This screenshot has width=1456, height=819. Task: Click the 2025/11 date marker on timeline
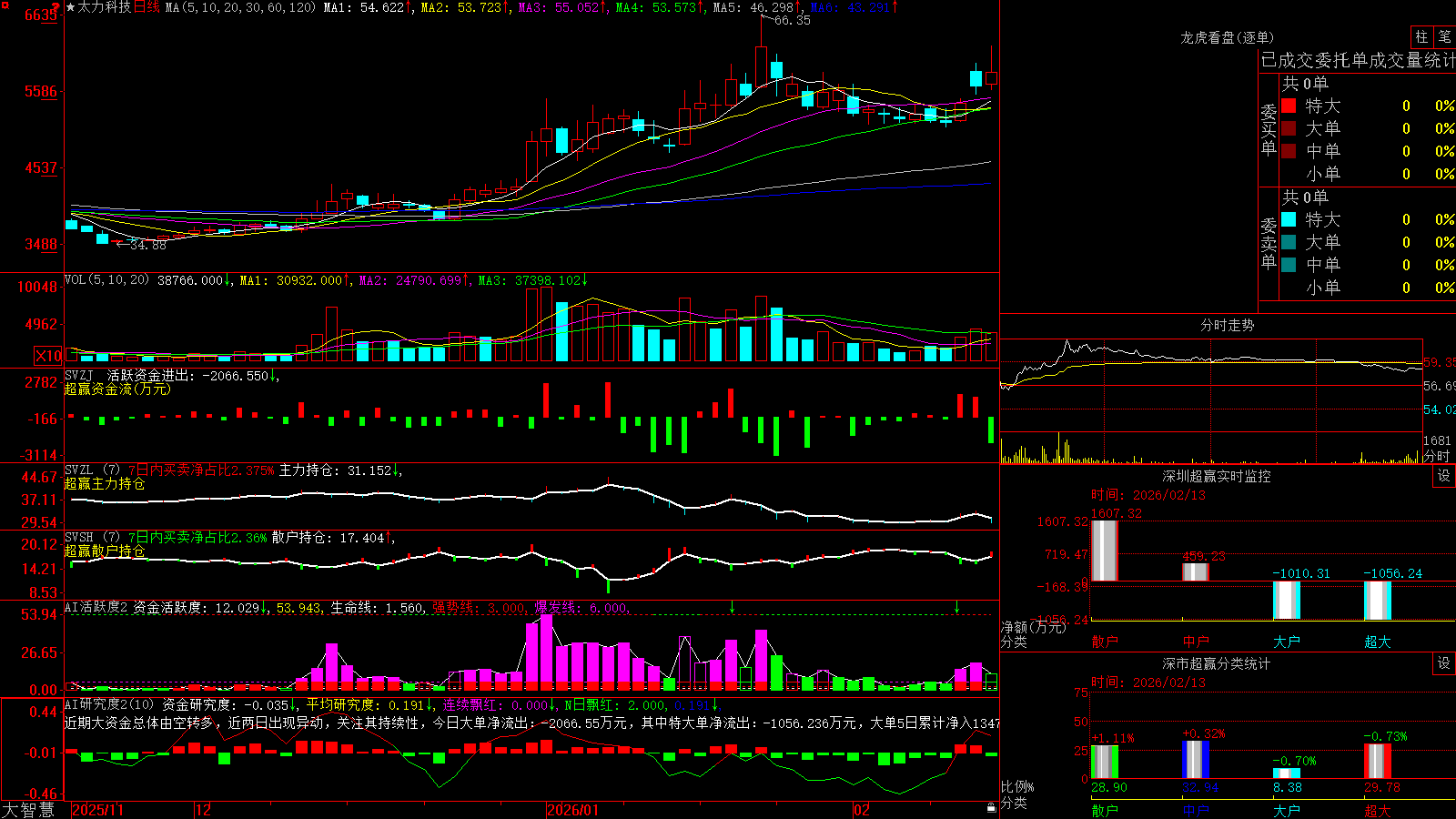[97, 810]
